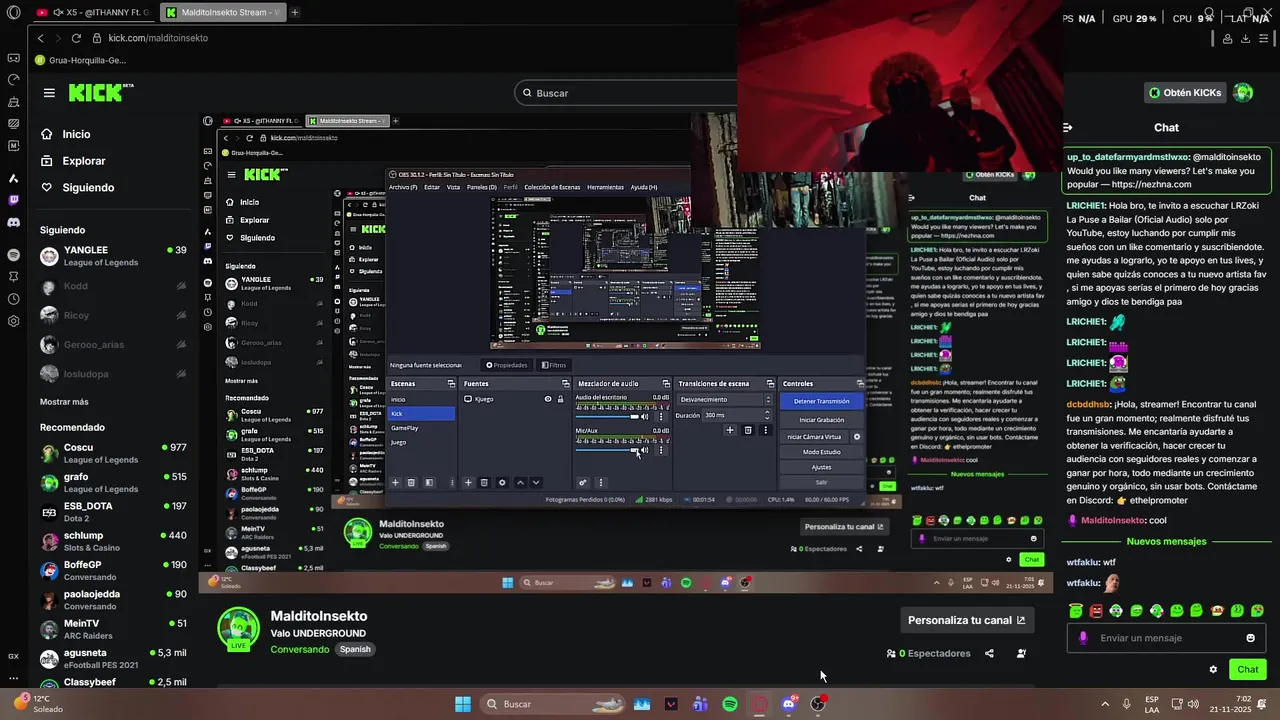Open chat settings gear icon
Viewport: 1280px width, 720px height.
tap(1213, 670)
